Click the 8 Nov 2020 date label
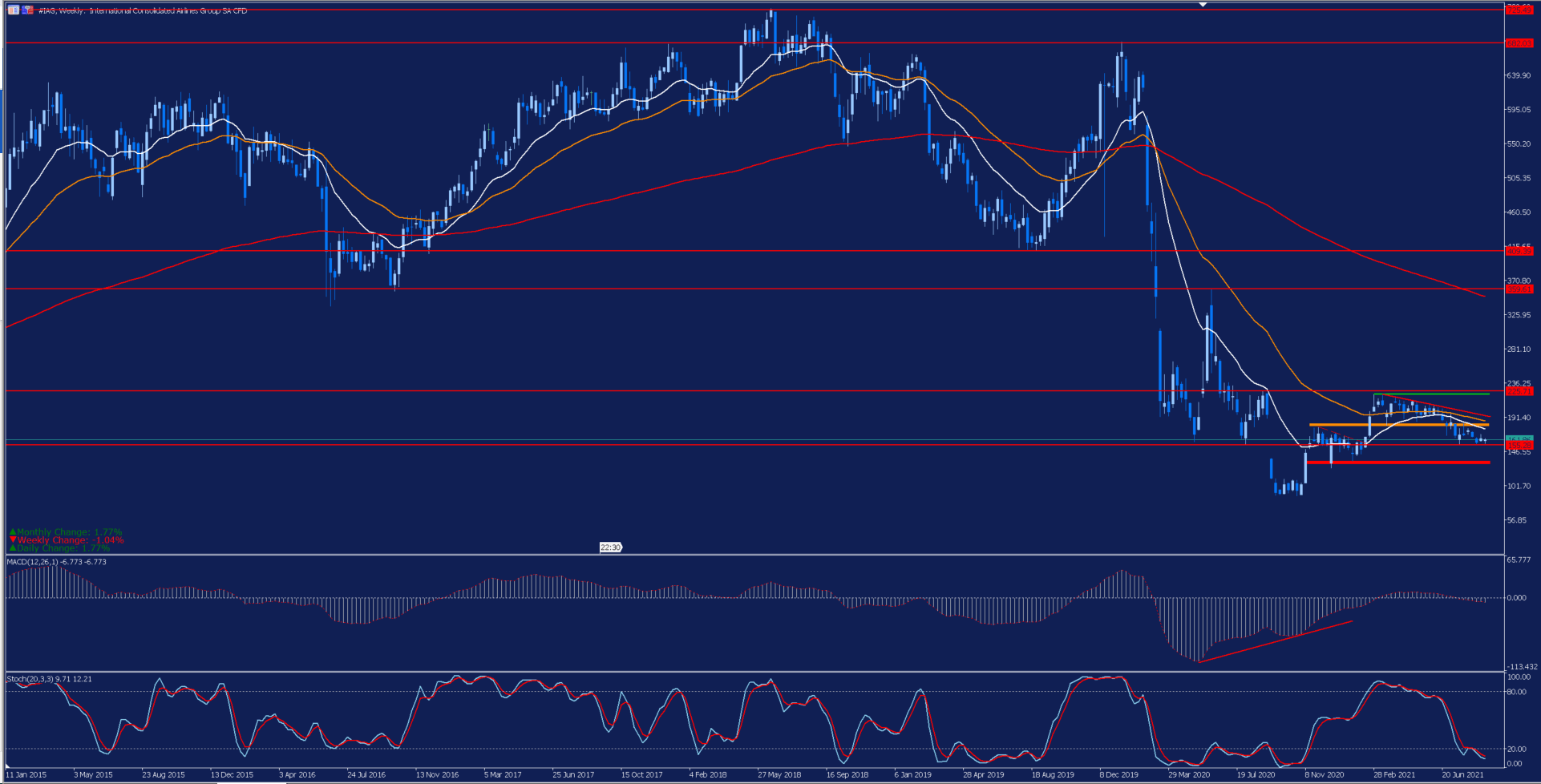Viewport: 1541px width, 784px height. pyautogui.click(x=1325, y=775)
